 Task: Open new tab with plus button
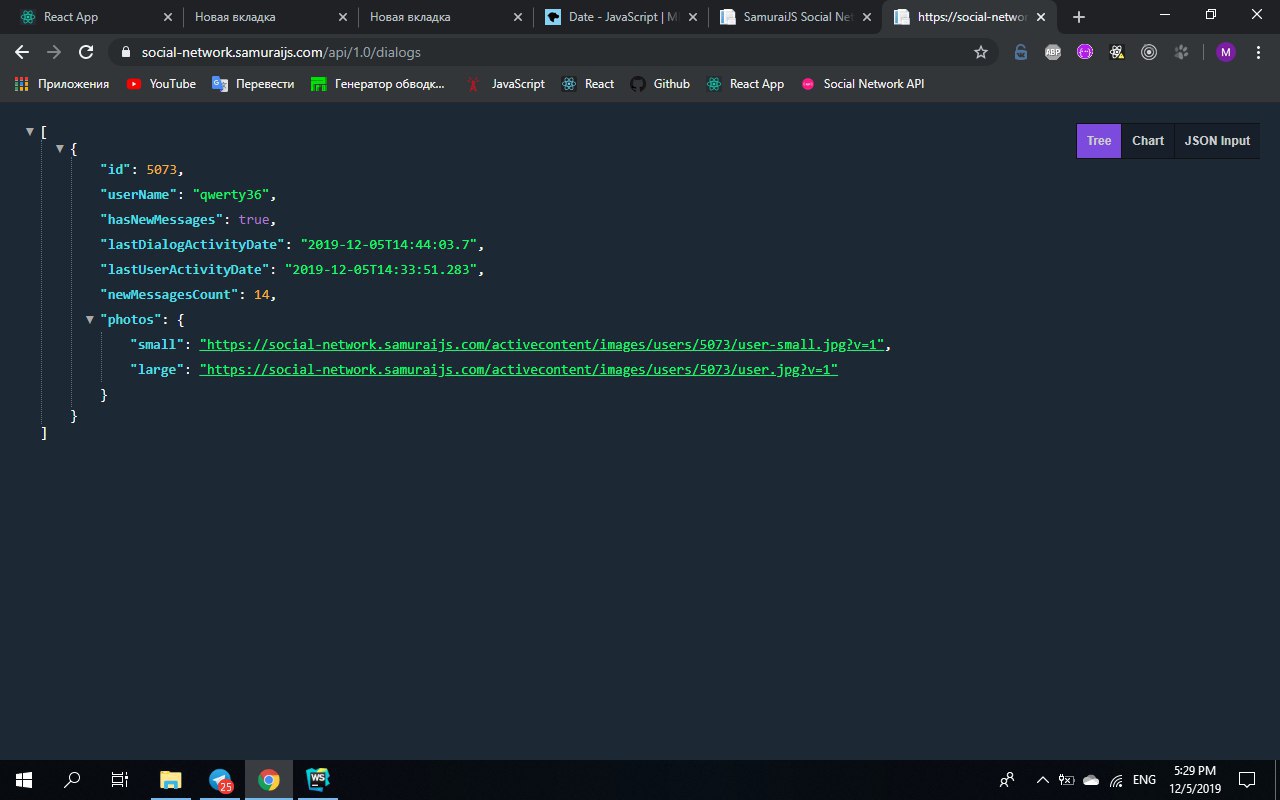click(x=1079, y=17)
